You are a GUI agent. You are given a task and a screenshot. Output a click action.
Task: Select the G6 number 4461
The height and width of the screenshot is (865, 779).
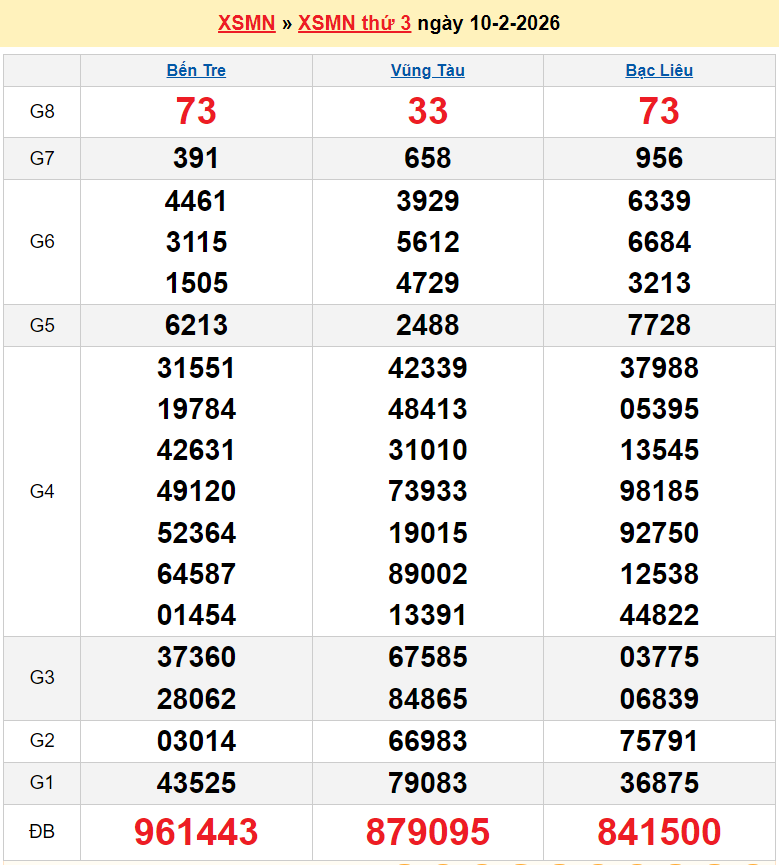[x=196, y=201]
